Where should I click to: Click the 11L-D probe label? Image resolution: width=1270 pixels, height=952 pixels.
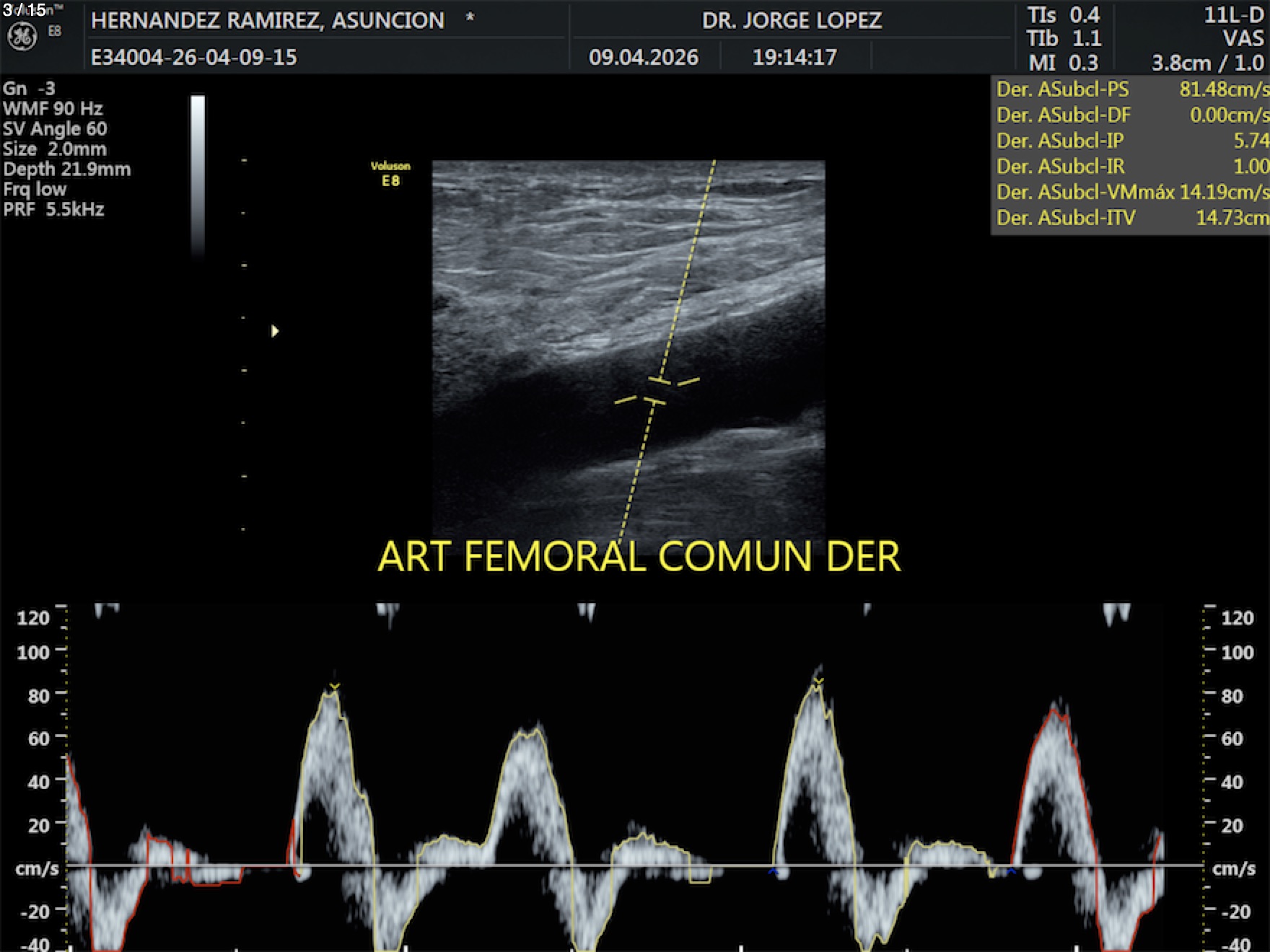point(1232,15)
